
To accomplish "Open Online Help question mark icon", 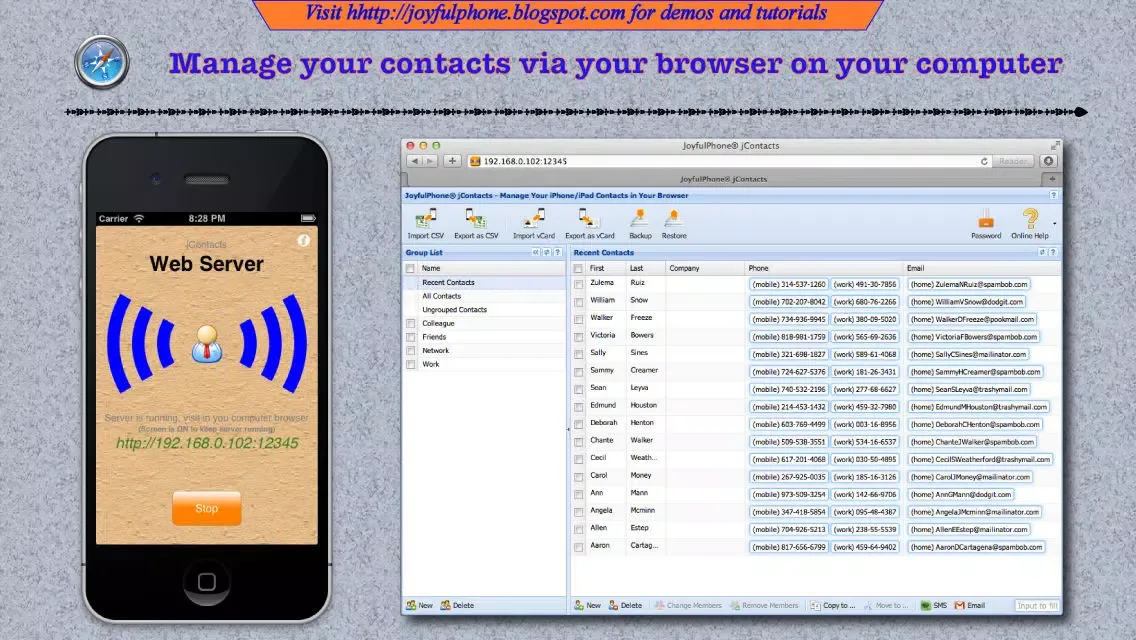I will point(1030,224).
